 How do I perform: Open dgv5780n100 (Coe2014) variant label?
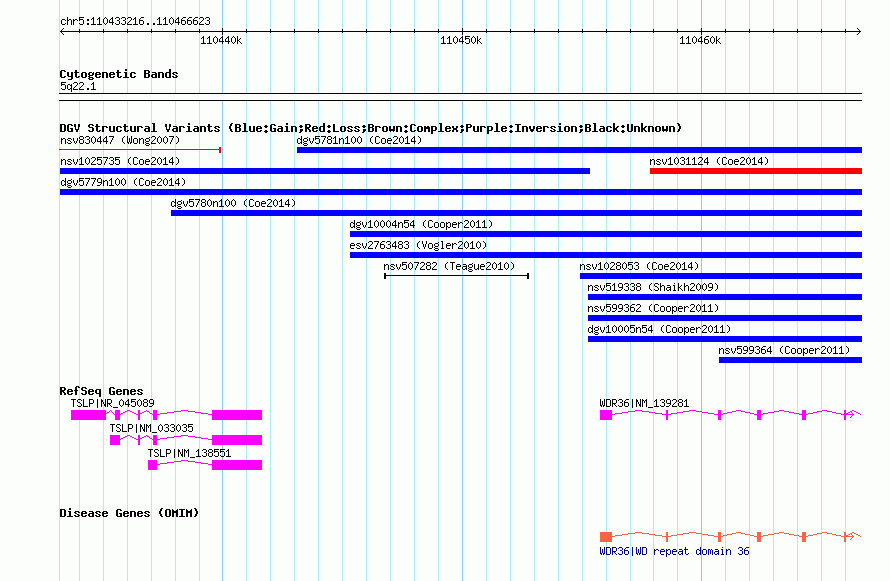233,203
